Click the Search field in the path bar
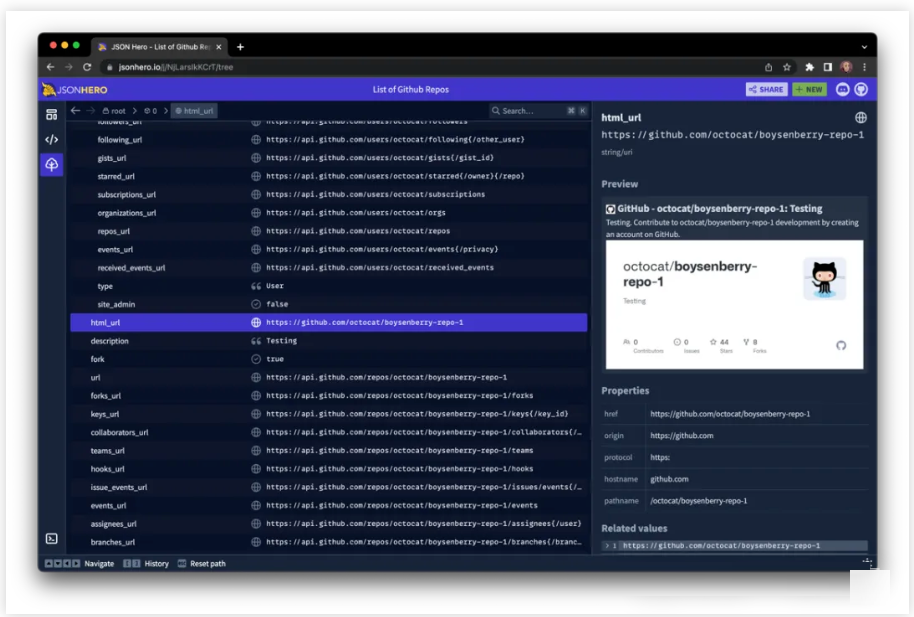The height and width of the screenshot is (617, 914). pyautogui.click(x=530, y=111)
